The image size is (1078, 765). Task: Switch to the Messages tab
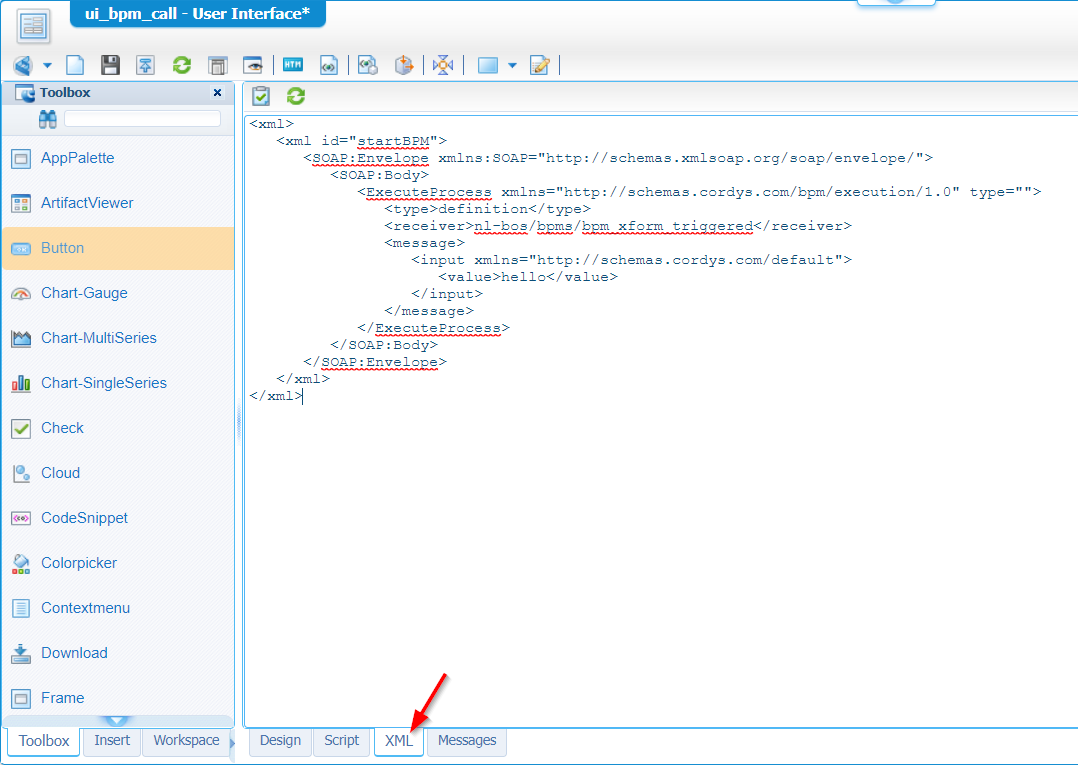point(466,741)
